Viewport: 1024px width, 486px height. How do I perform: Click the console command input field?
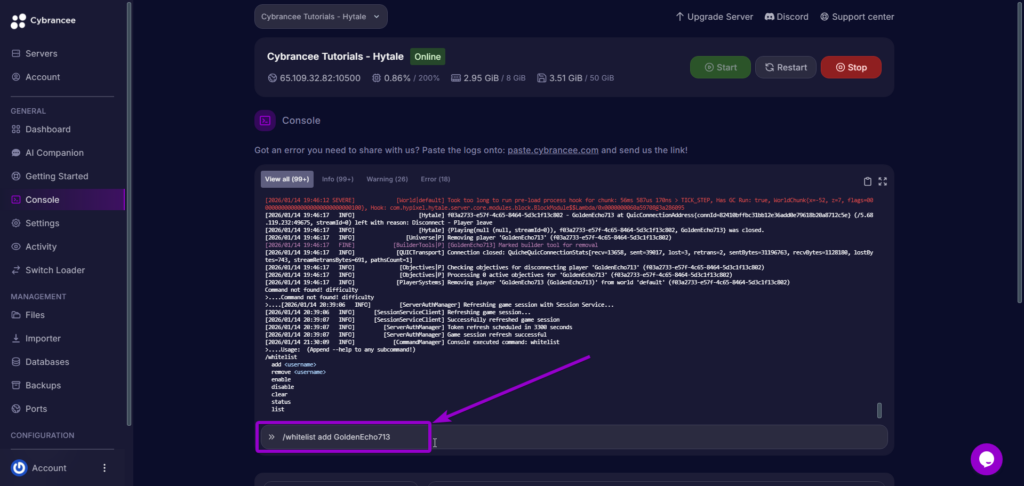pos(650,437)
